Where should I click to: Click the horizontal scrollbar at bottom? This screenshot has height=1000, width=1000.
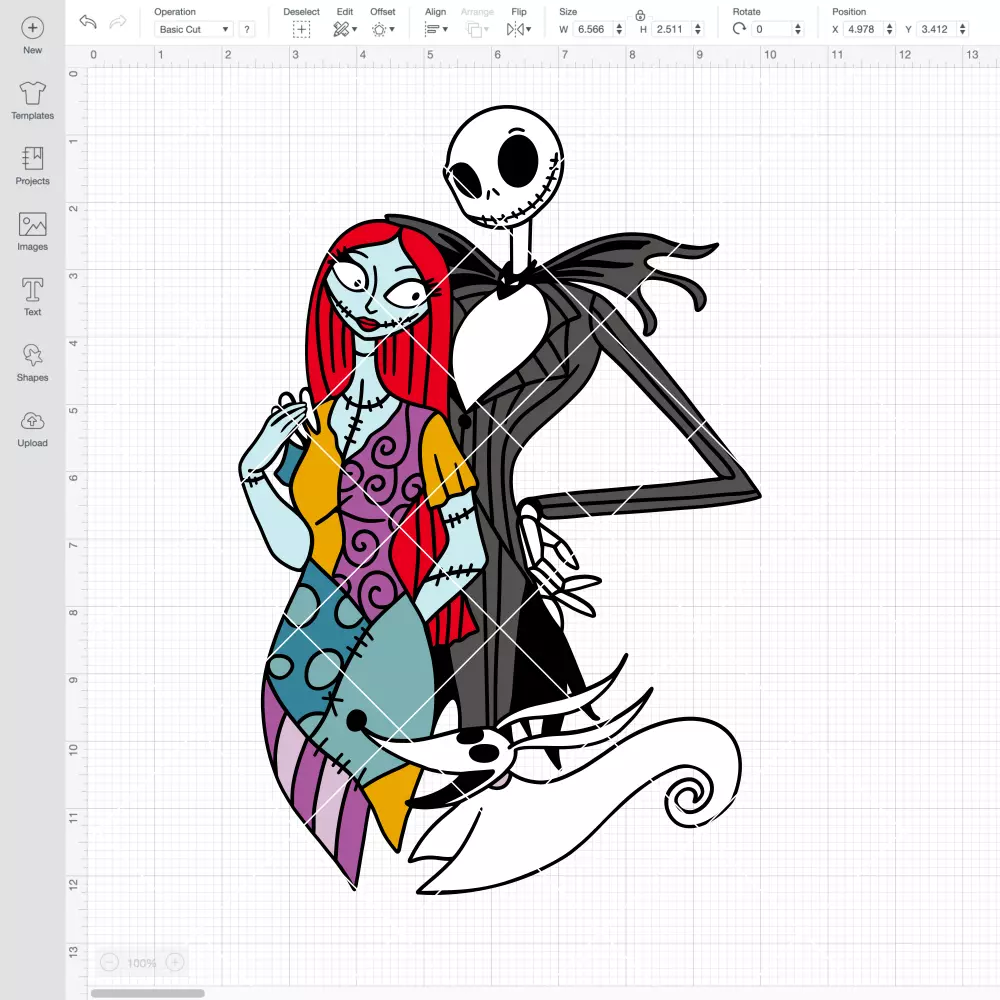pyautogui.click(x=147, y=993)
